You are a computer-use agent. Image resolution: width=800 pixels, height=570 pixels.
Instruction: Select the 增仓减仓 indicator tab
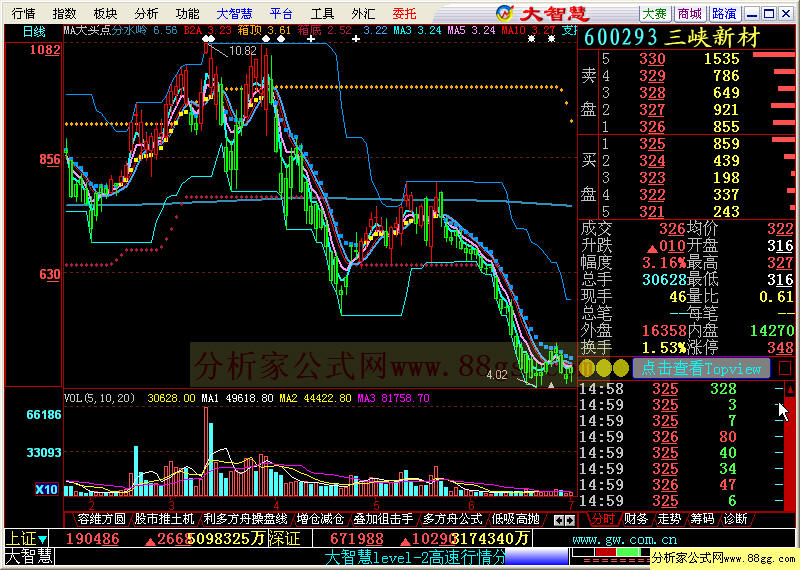(x=320, y=519)
